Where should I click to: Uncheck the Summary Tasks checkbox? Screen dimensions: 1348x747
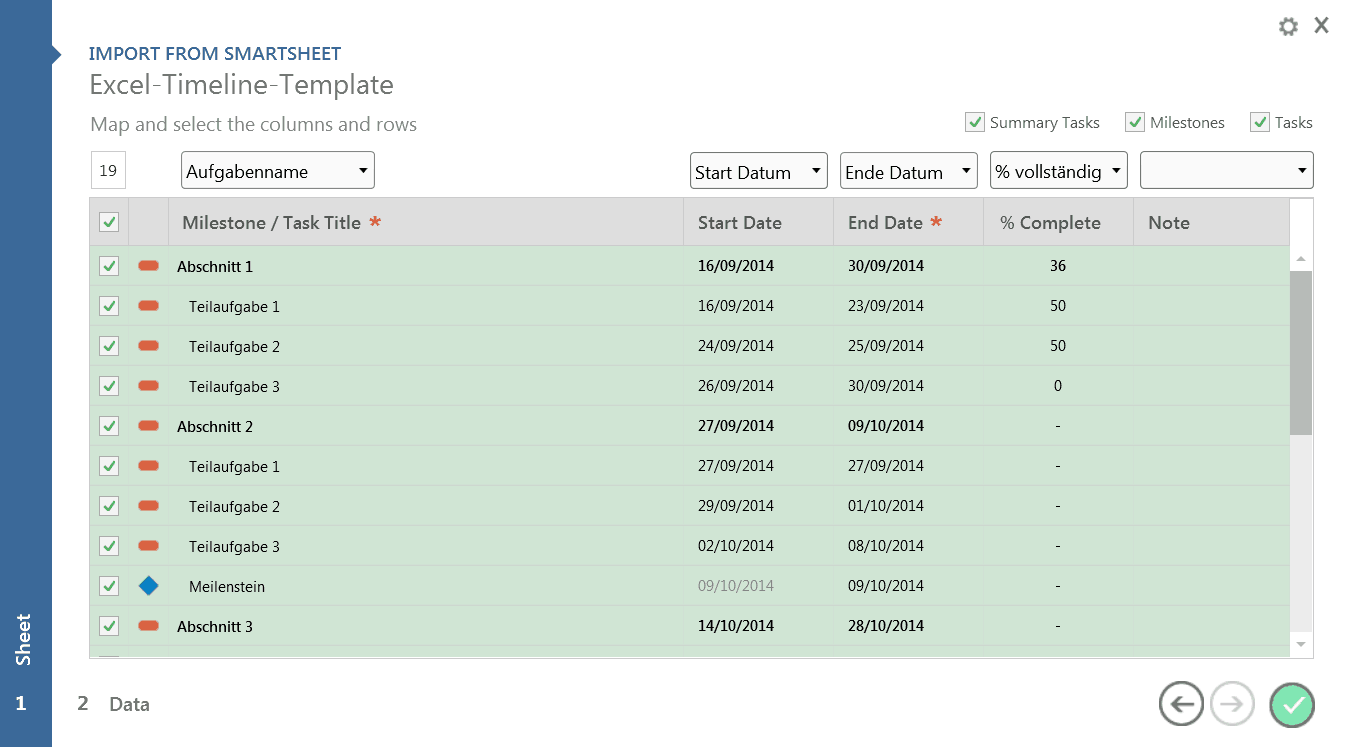[974, 122]
